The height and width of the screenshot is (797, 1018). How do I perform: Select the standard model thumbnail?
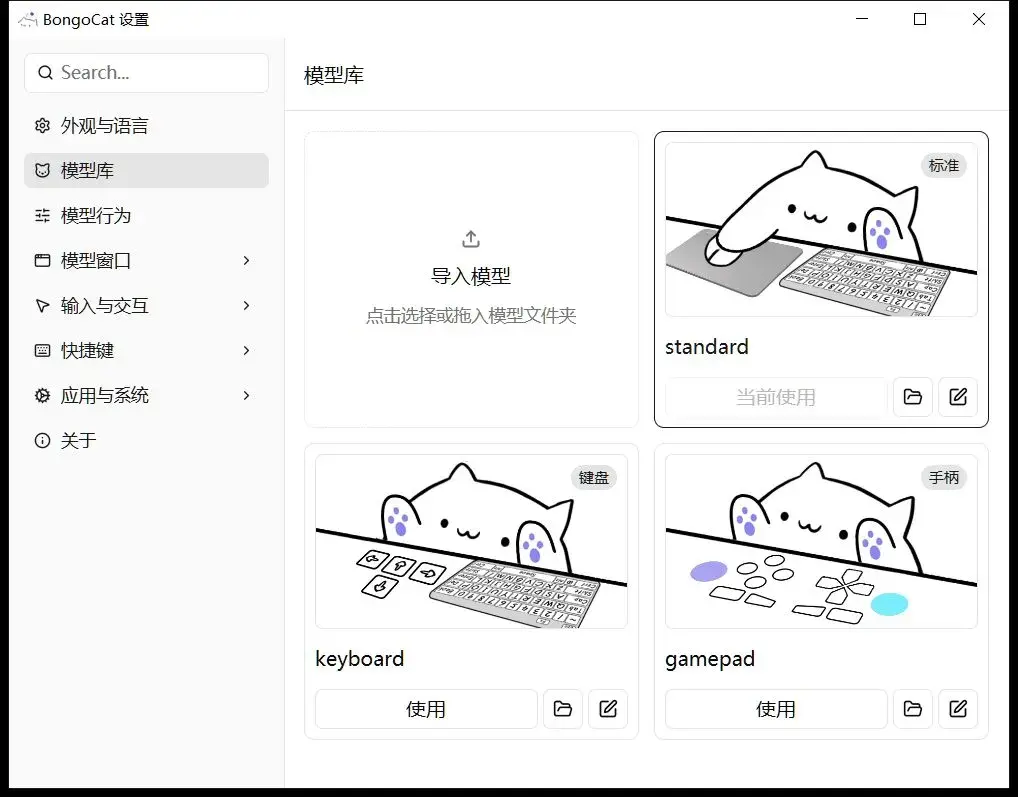(821, 230)
